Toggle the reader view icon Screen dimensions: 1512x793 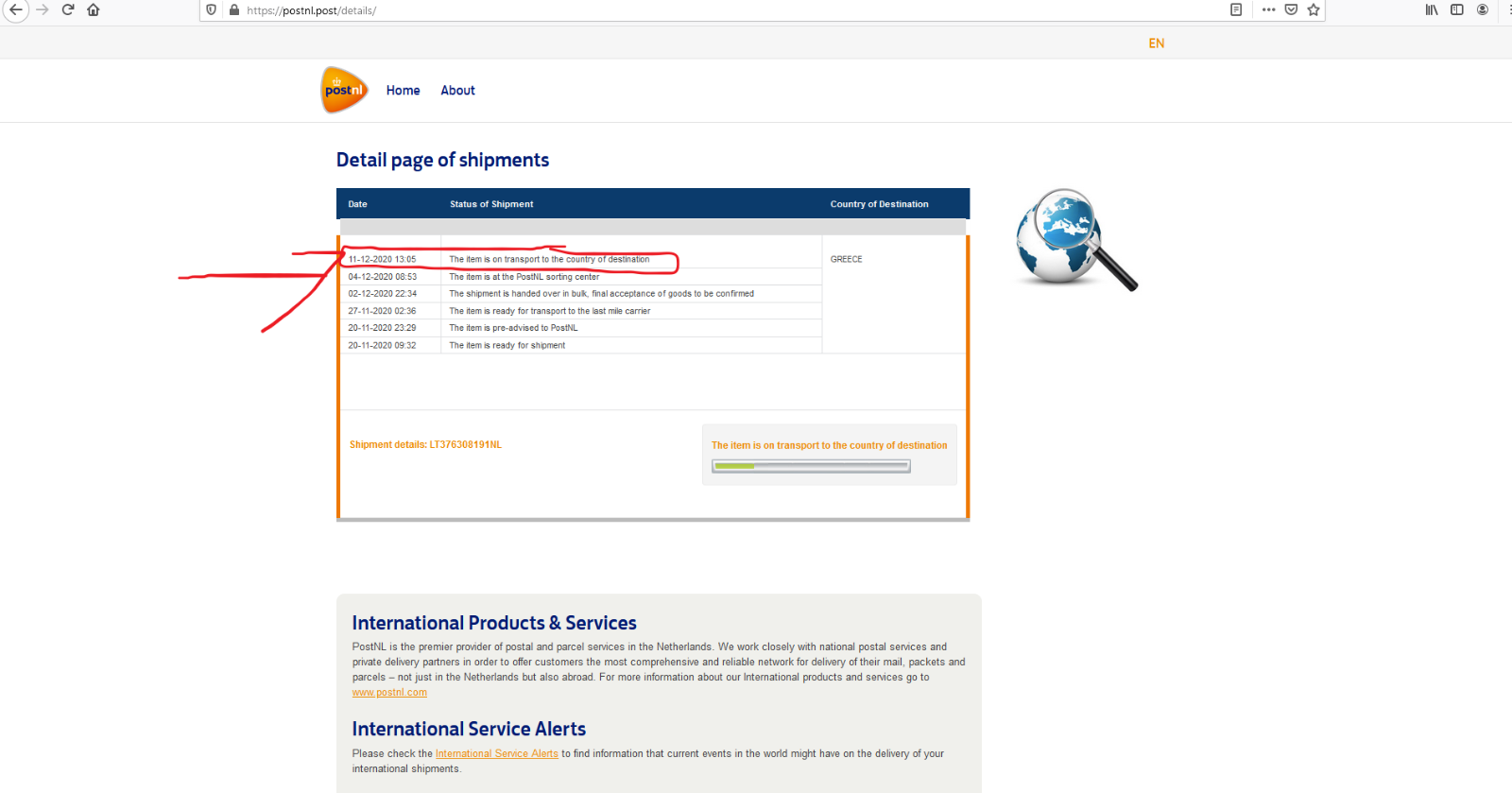click(x=1236, y=9)
